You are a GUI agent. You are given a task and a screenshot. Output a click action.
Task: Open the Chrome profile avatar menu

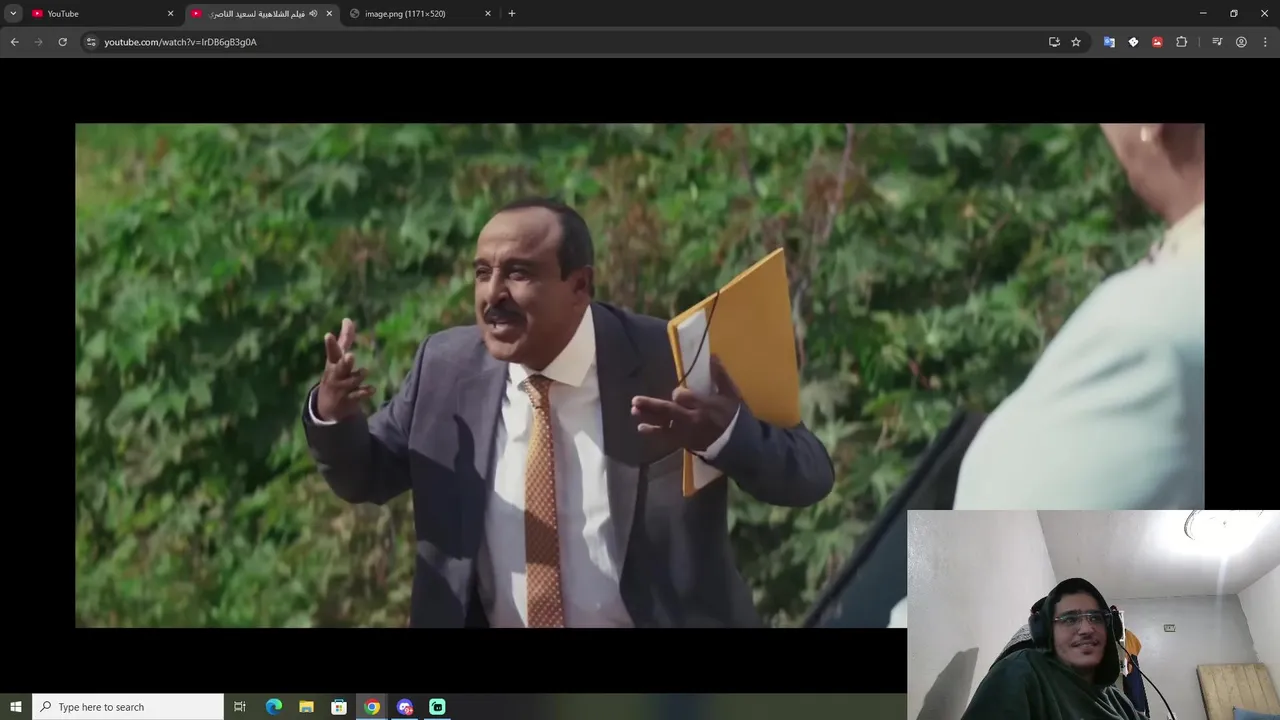point(1241,42)
